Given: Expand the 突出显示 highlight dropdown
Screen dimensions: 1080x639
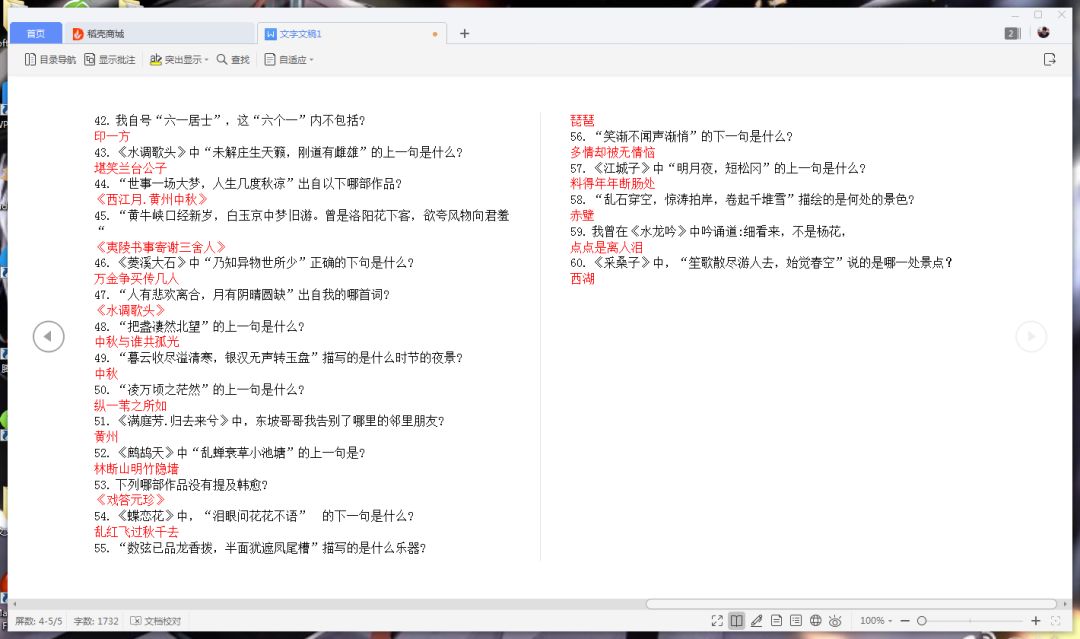Looking at the screenshot, I should 179,60.
